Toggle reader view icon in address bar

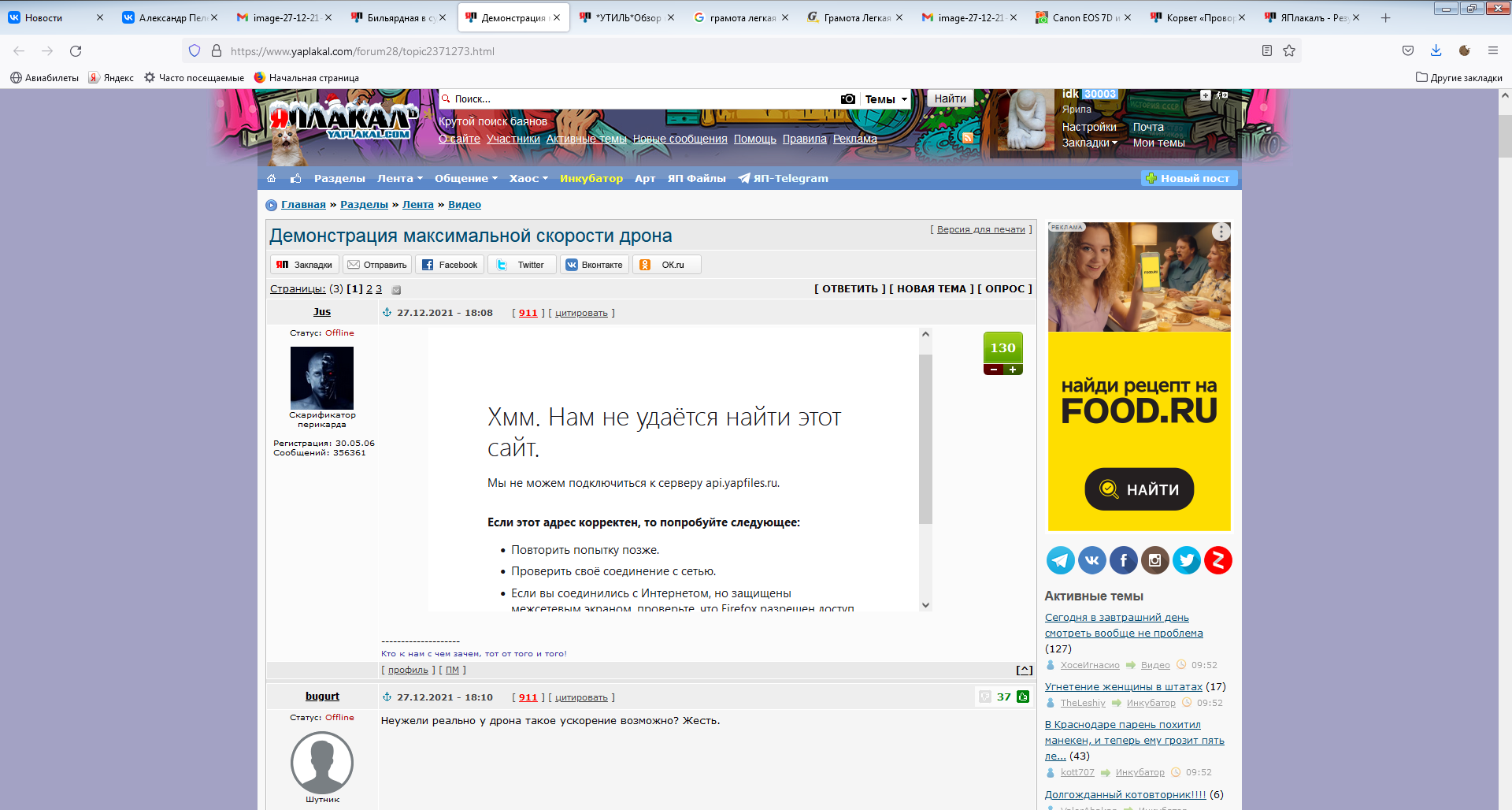[x=1267, y=51]
